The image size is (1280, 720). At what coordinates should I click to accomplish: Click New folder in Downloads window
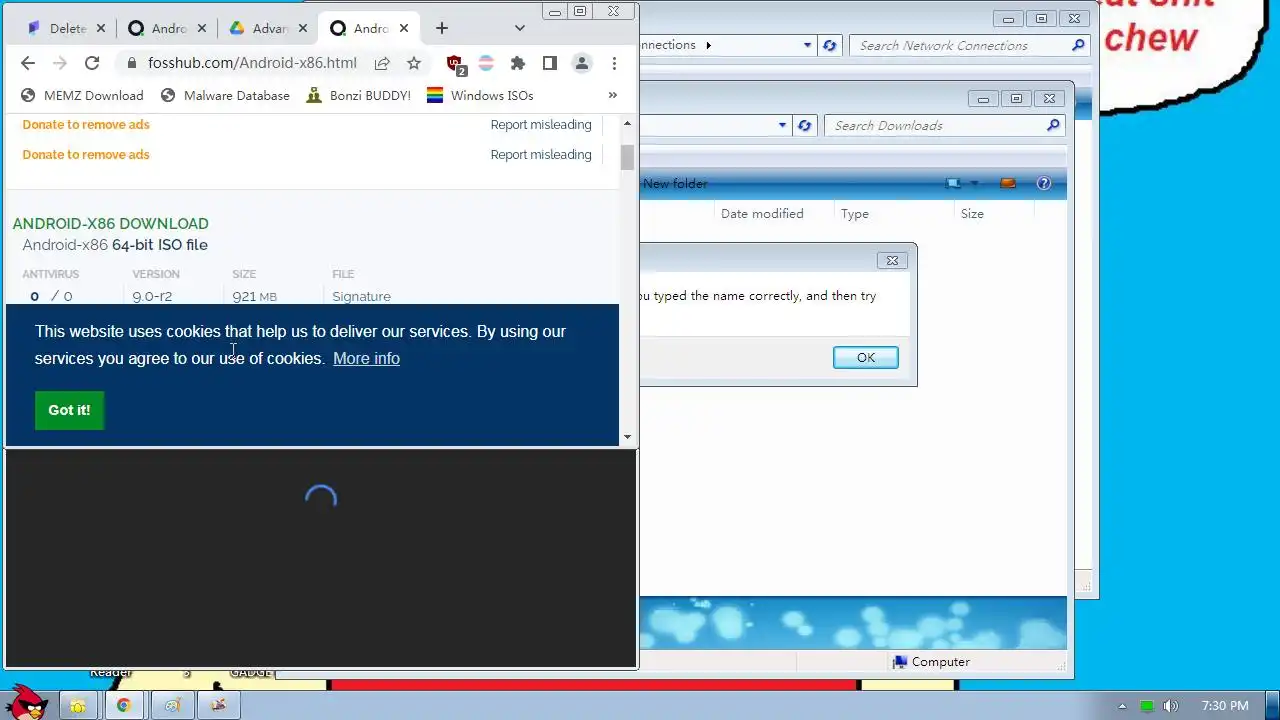pos(675,184)
